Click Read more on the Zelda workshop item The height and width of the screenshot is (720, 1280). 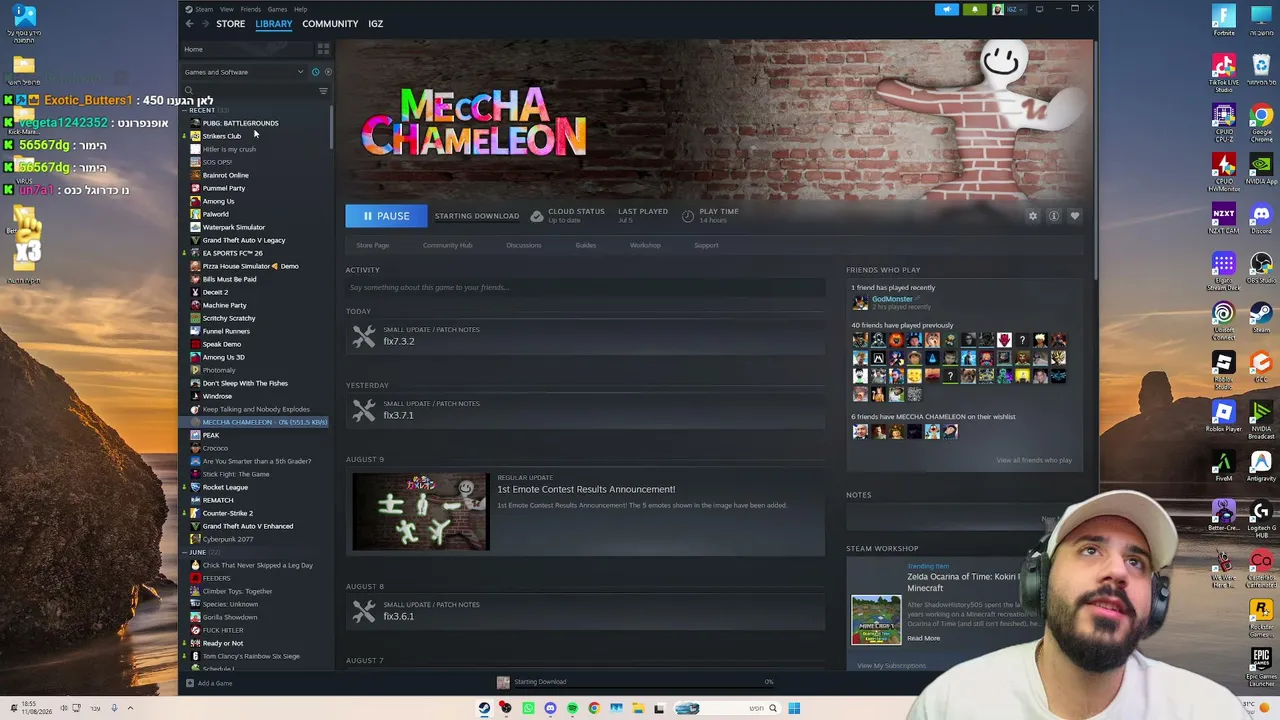click(x=924, y=638)
